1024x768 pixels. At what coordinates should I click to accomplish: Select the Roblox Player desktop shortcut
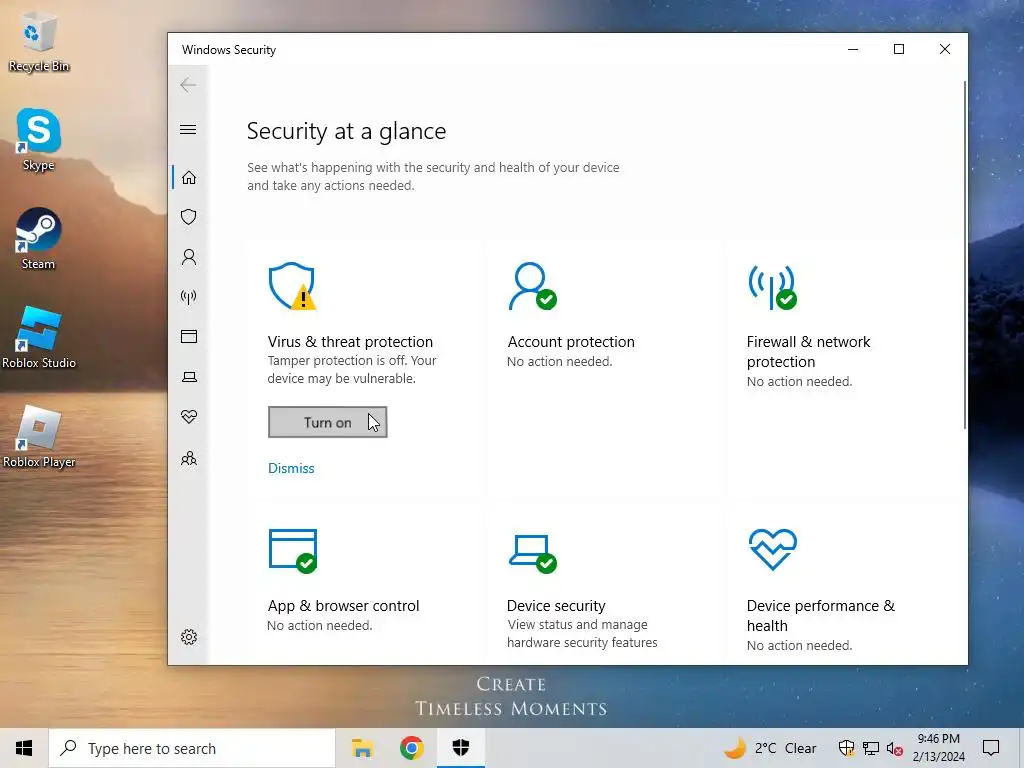click(39, 437)
